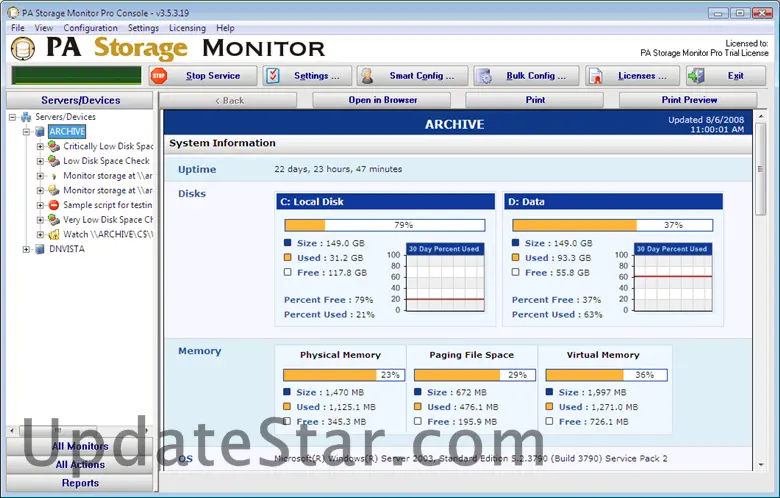Select the Low Disk Space Check monitor

point(106,161)
